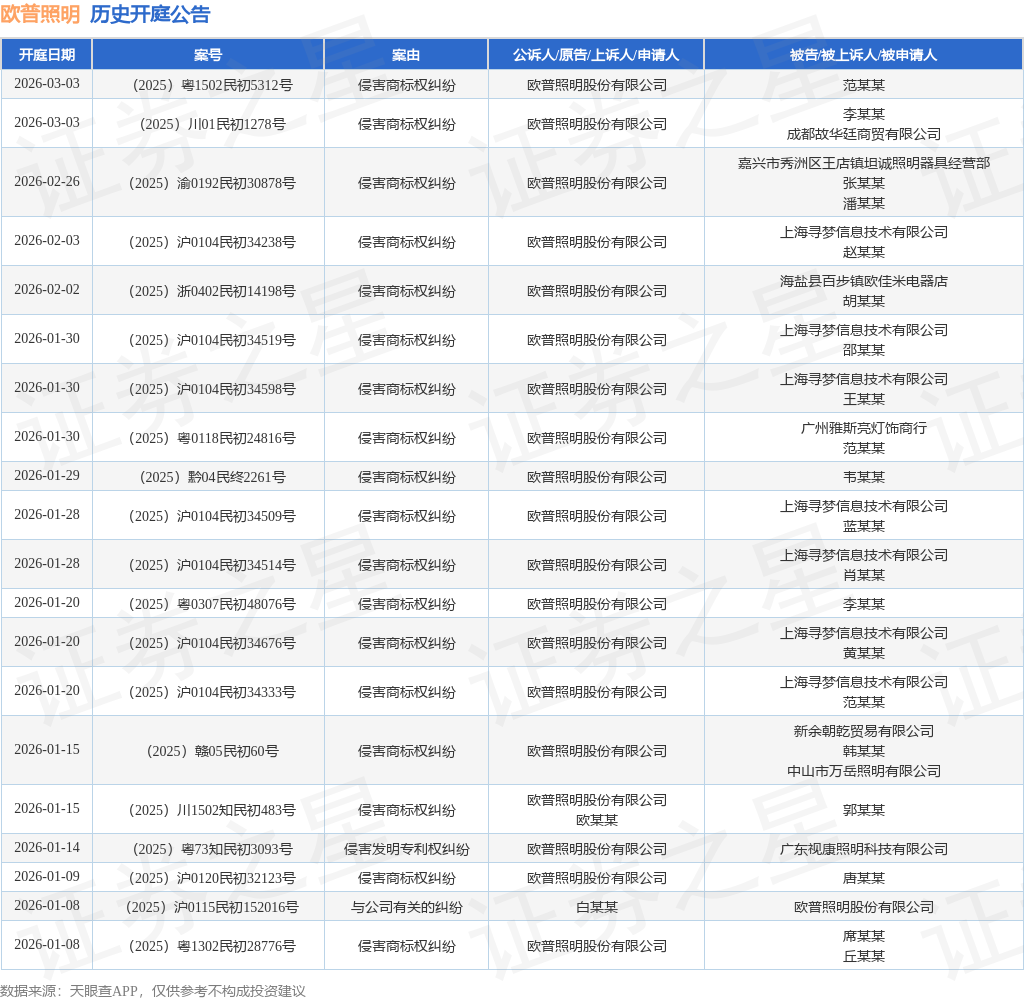Click the date 2026-02-02
The width and height of the screenshot is (1024, 1000).
tap(47, 289)
